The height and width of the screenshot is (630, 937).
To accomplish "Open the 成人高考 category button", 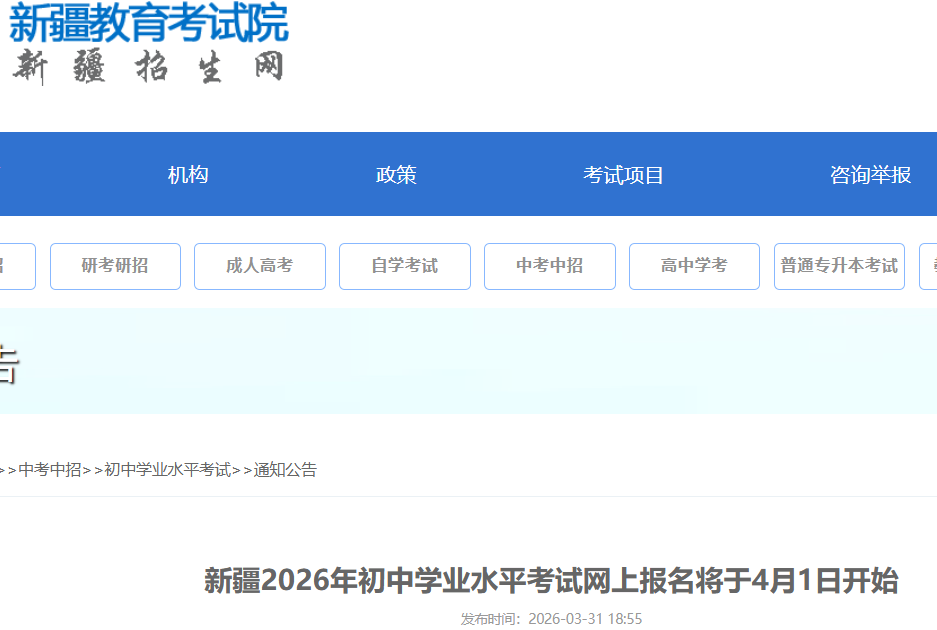I will click(x=260, y=266).
